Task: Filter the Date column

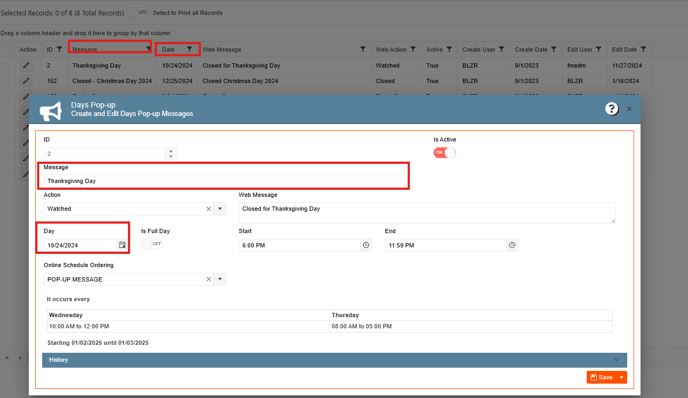Action: pyautogui.click(x=189, y=49)
